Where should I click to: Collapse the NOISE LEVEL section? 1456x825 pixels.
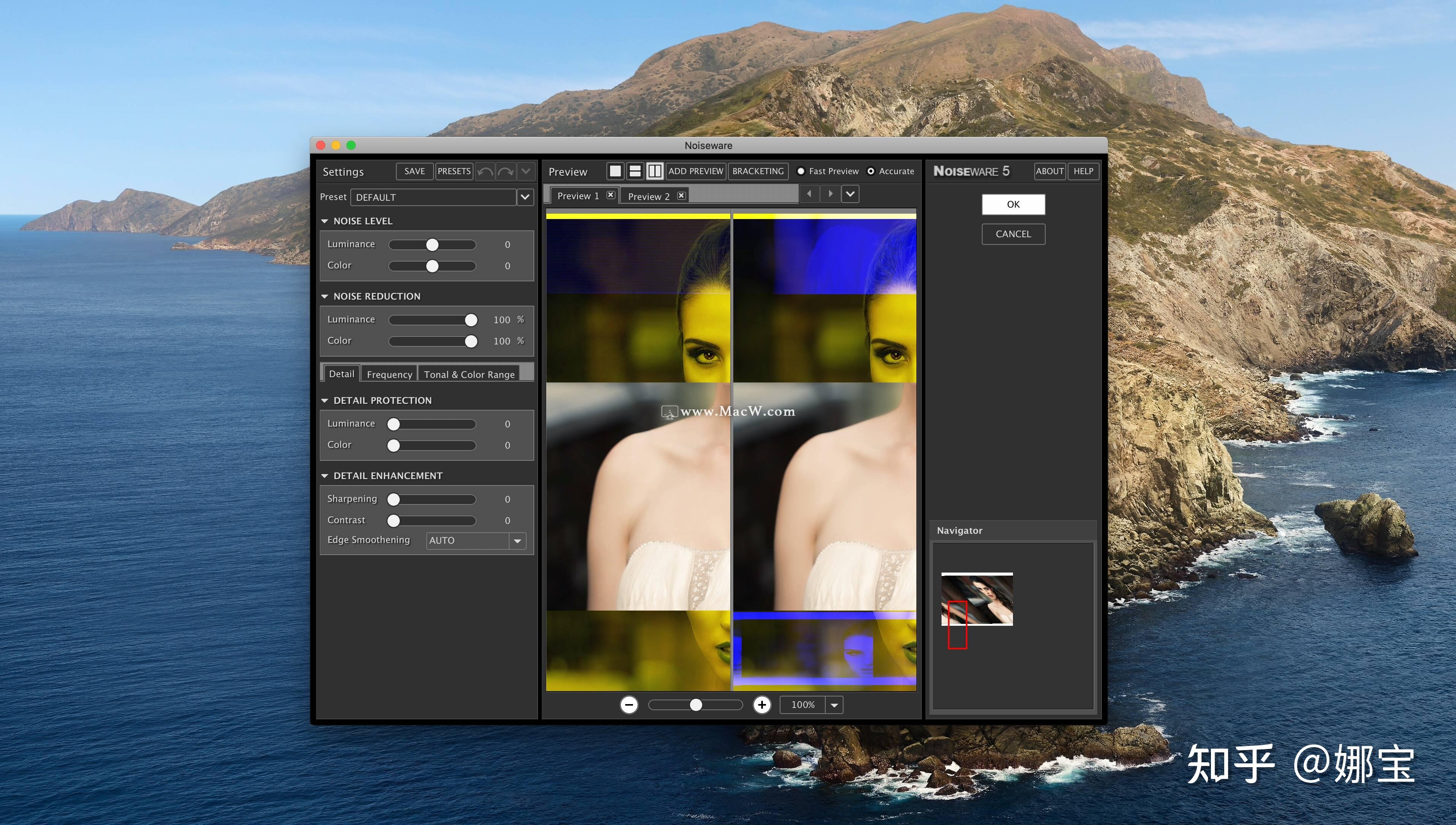pyautogui.click(x=325, y=221)
